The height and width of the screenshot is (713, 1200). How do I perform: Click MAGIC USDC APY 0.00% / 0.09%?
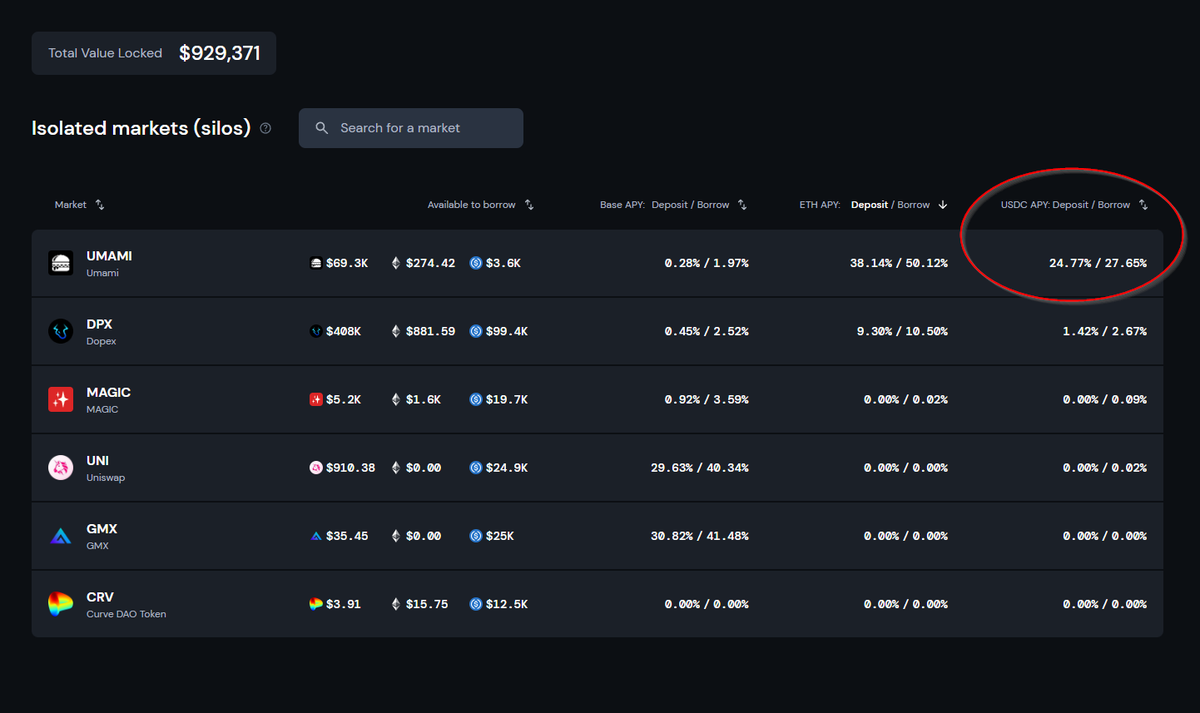(1105, 399)
